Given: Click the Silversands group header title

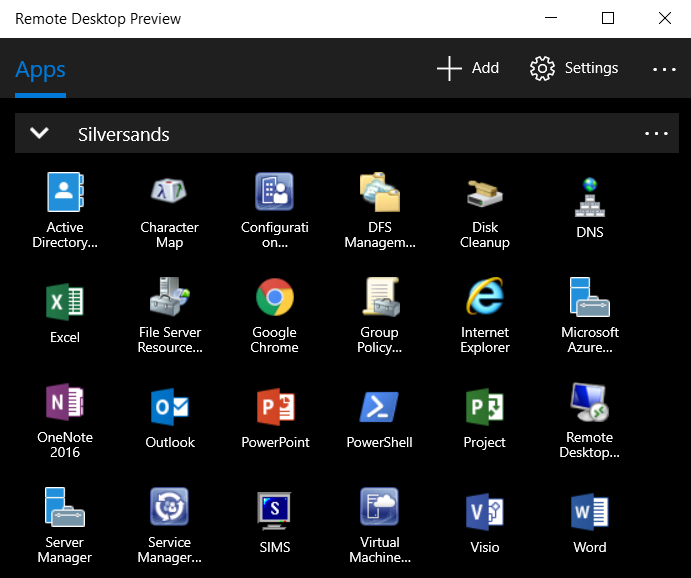Looking at the screenshot, I should click(123, 134).
